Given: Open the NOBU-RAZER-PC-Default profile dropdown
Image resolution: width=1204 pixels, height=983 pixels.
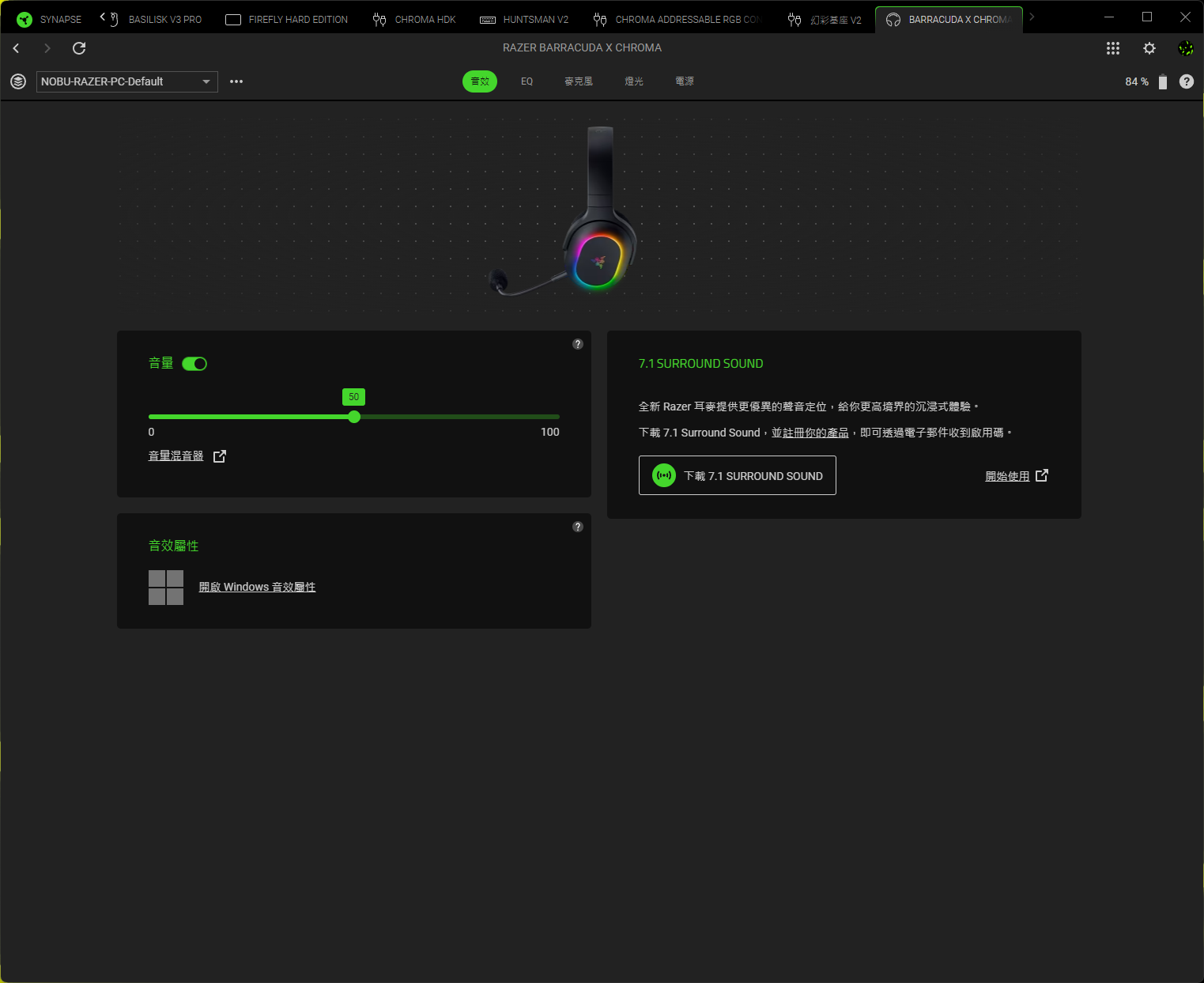Looking at the screenshot, I should point(127,81).
